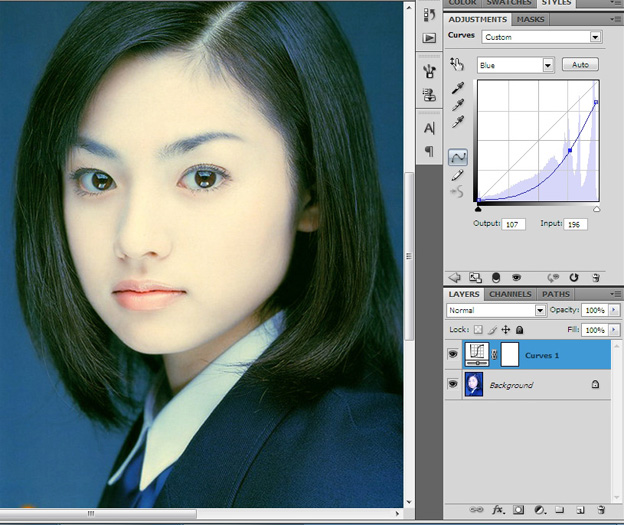The width and height of the screenshot is (624, 525).
Task: Return to adjustment list arrow
Action: point(454,277)
